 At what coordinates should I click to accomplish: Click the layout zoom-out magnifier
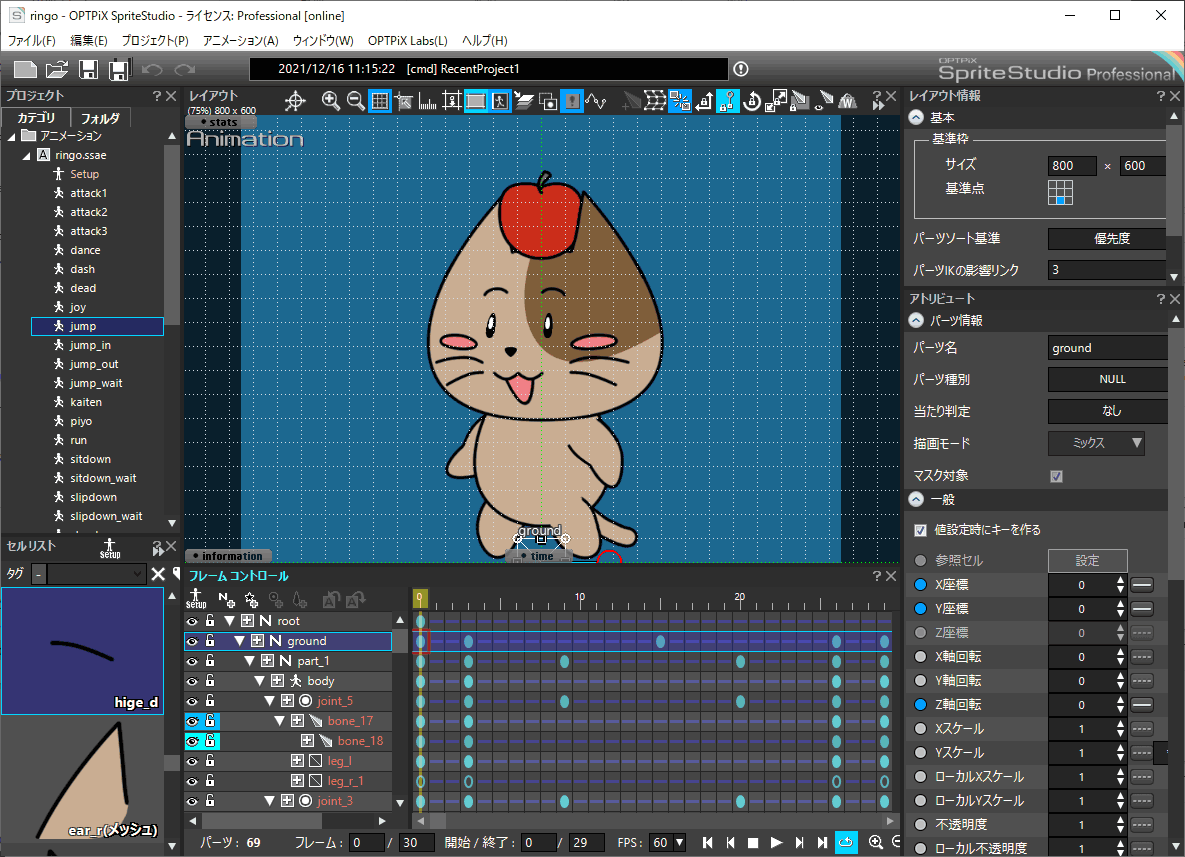[355, 101]
